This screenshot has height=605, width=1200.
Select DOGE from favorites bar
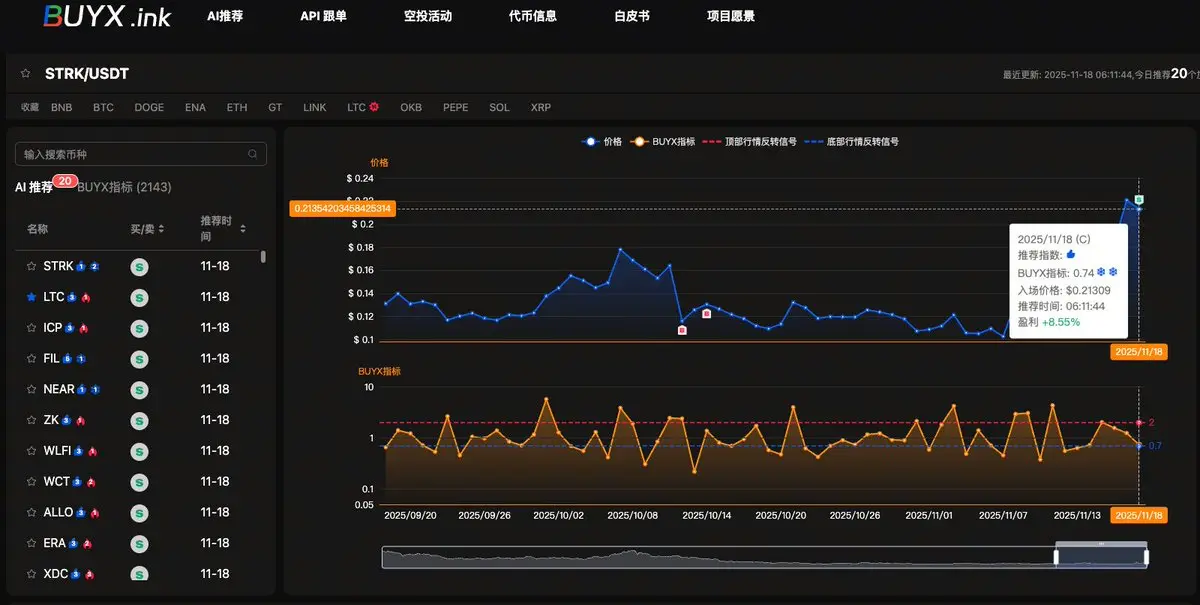pos(149,107)
